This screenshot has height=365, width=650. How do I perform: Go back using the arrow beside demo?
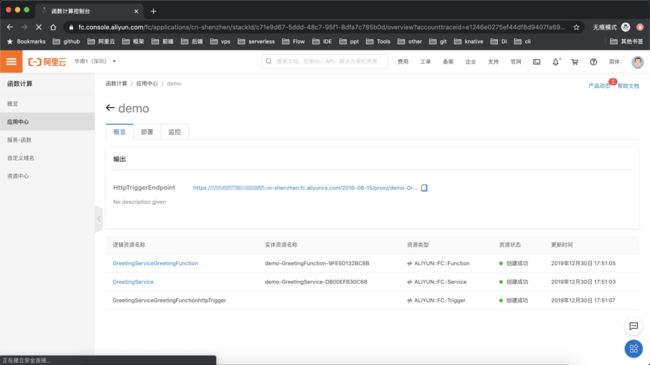coord(110,108)
